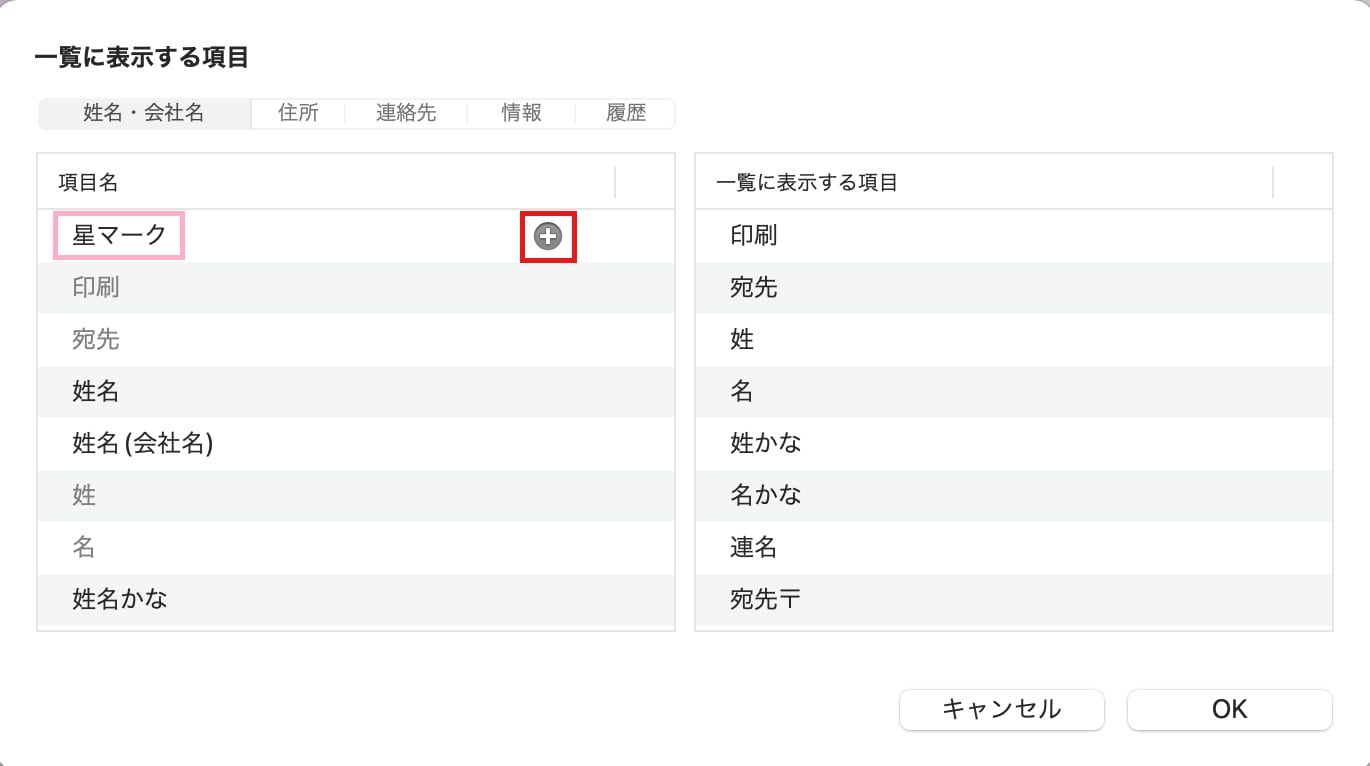Select 姓名かな in the left list
This screenshot has width=1370, height=766.
tap(356, 600)
